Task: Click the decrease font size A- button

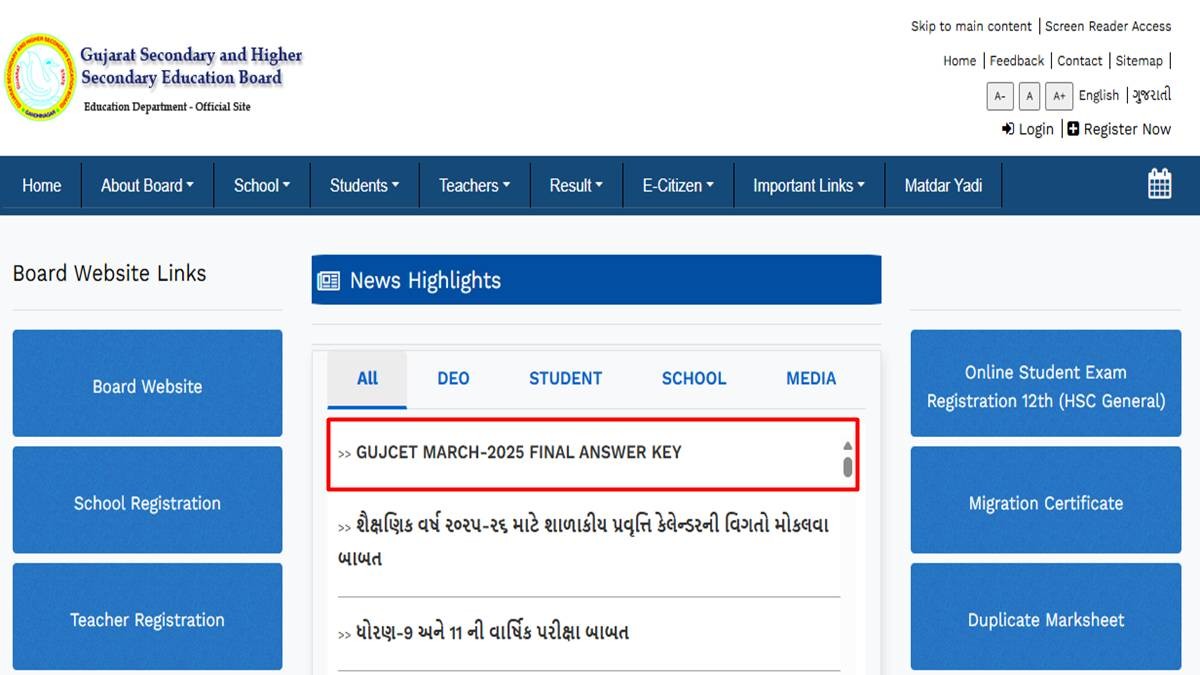Action: [x=999, y=96]
